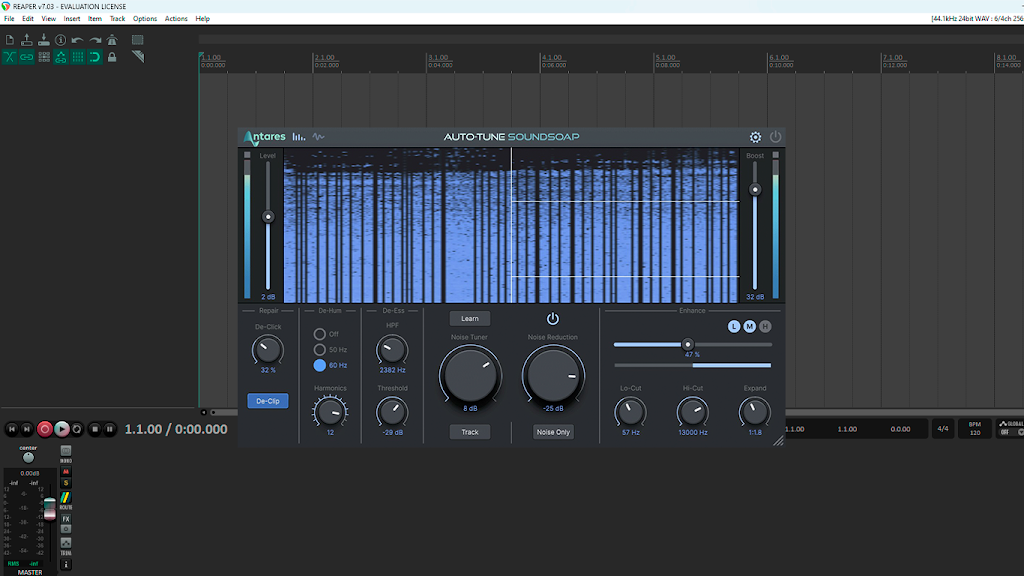Select De-Hum Off radio option
The image size is (1024, 576).
319,334
